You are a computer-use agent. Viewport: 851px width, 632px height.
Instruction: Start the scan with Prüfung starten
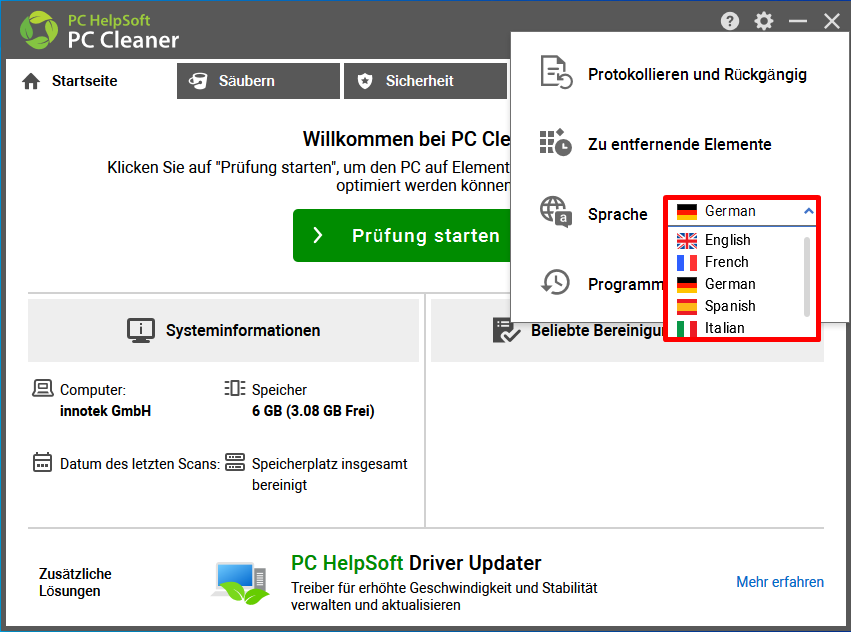pos(402,235)
